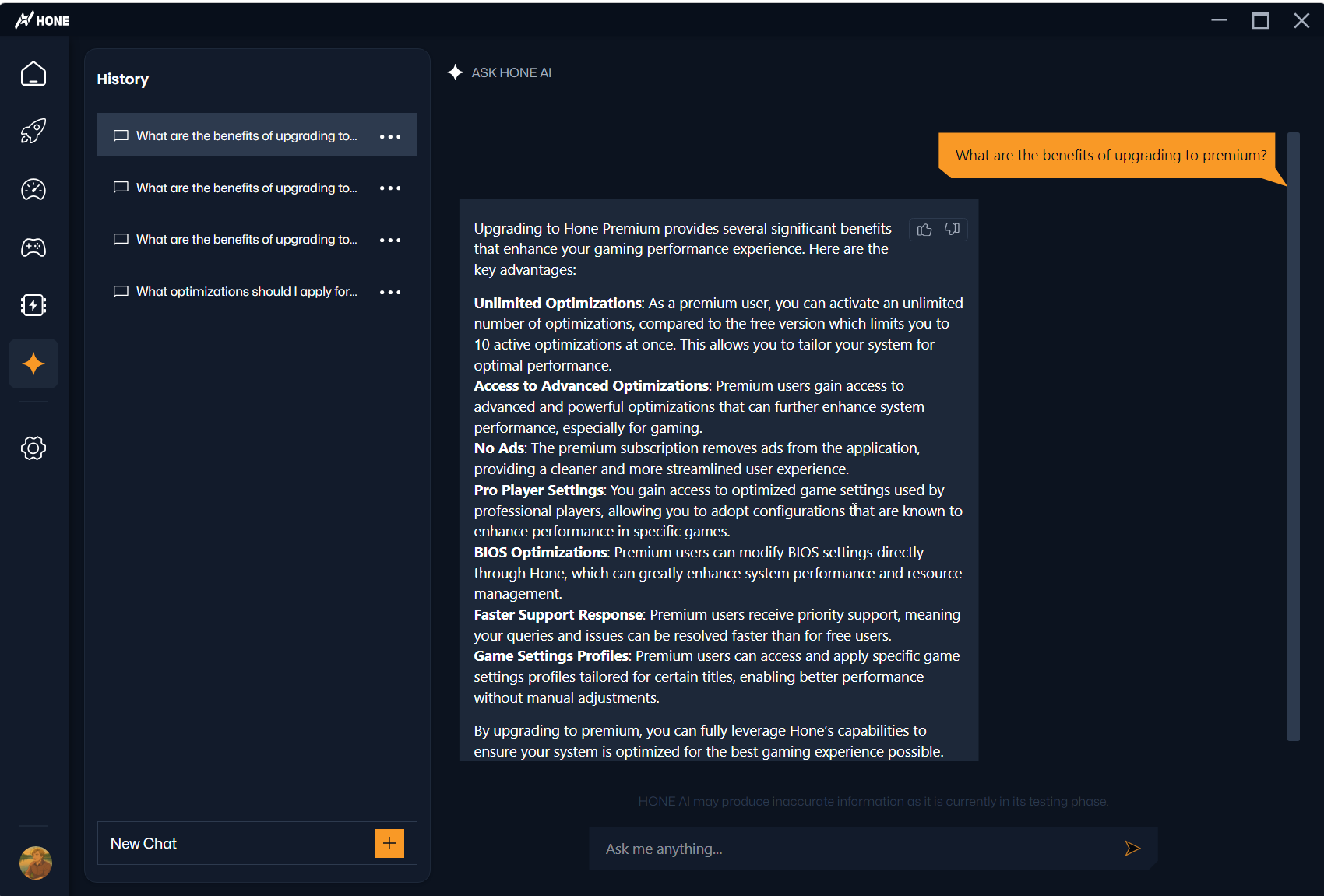This screenshot has width=1324, height=896.
Task: Click the orange plus New Chat icon
Action: point(389,843)
